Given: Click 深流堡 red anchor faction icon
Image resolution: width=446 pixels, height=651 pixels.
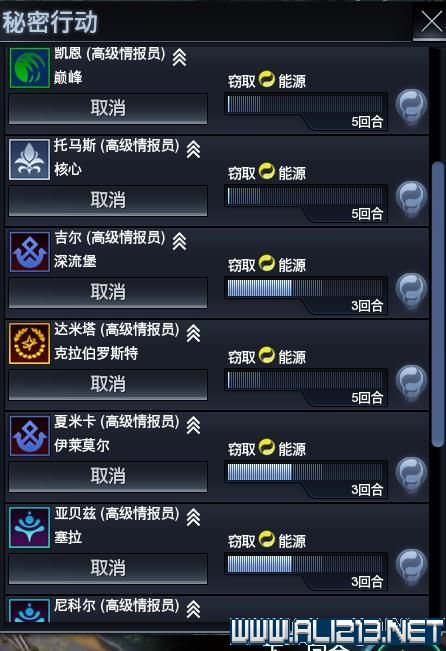Looking at the screenshot, I should (x=29, y=252).
